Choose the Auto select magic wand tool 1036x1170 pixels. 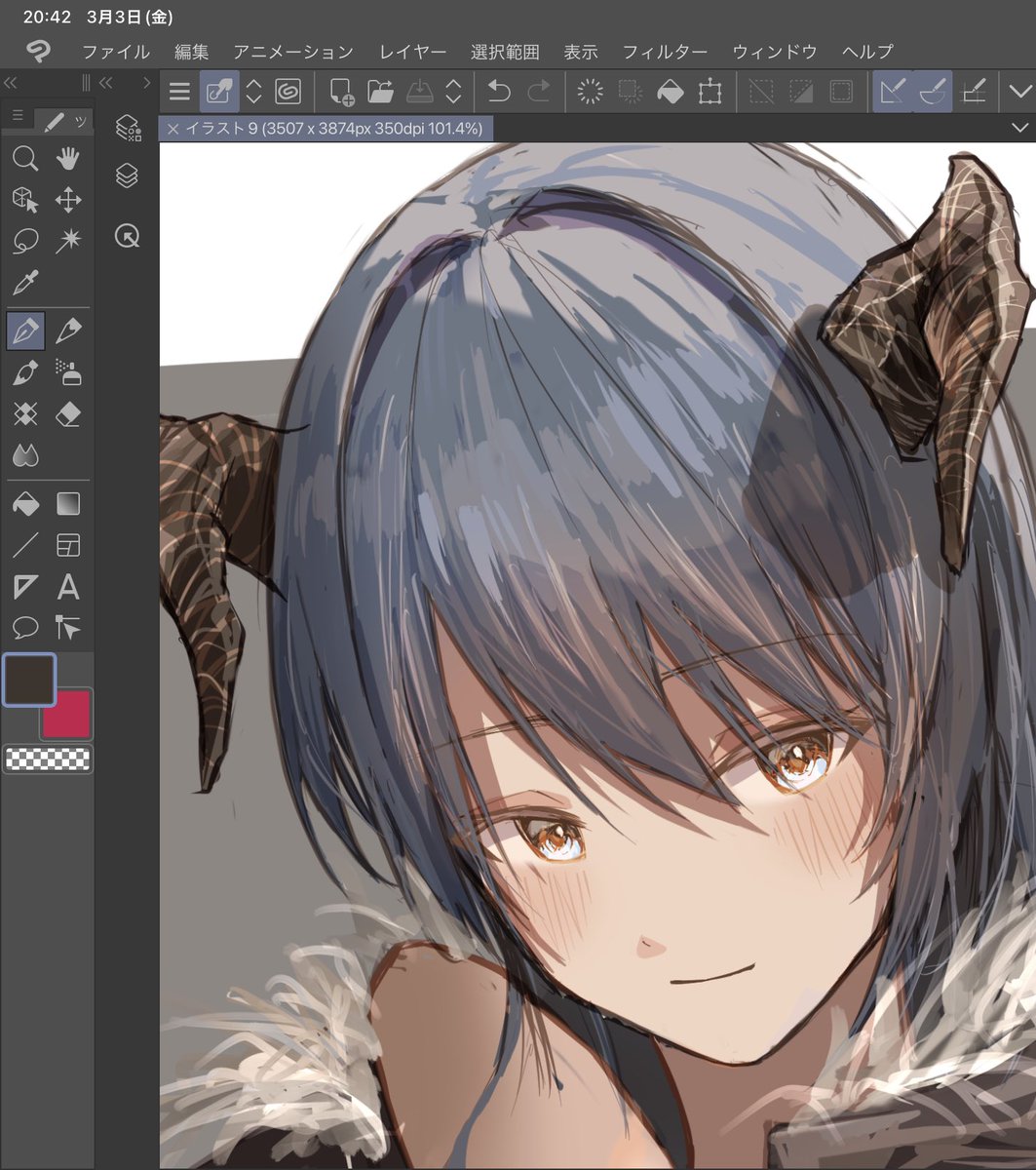pos(67,241)
